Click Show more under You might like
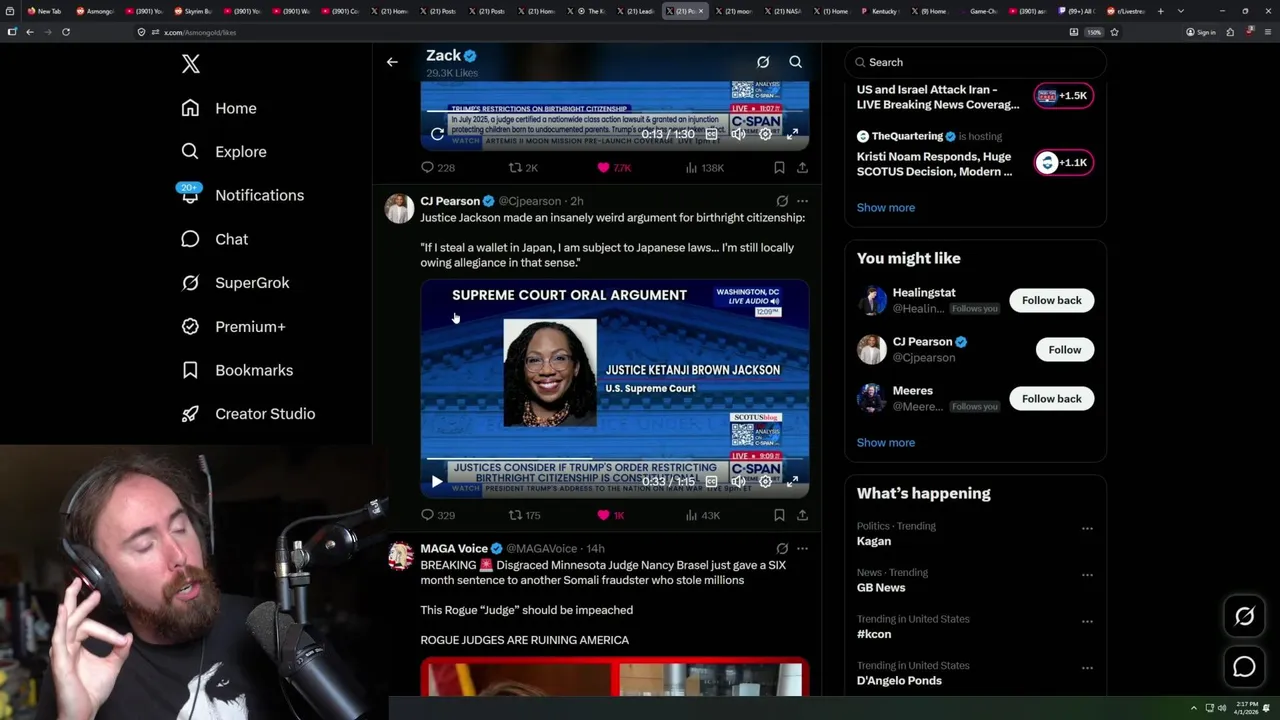Image resolution: width=1280 pixels, height=720 pixels. click(885, 442)
